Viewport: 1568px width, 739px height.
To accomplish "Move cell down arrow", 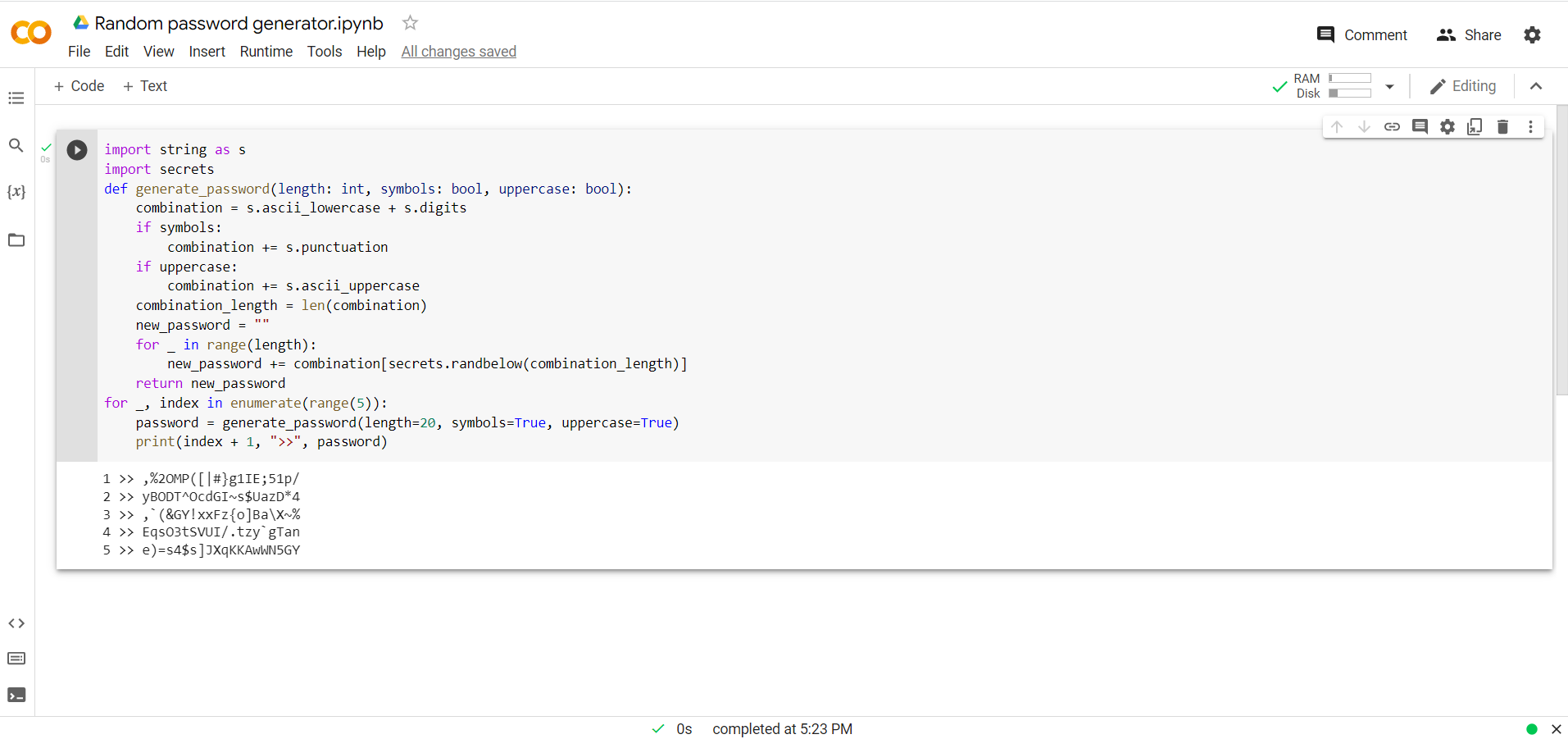I will pyautogui.click(x=1364, y=126).
